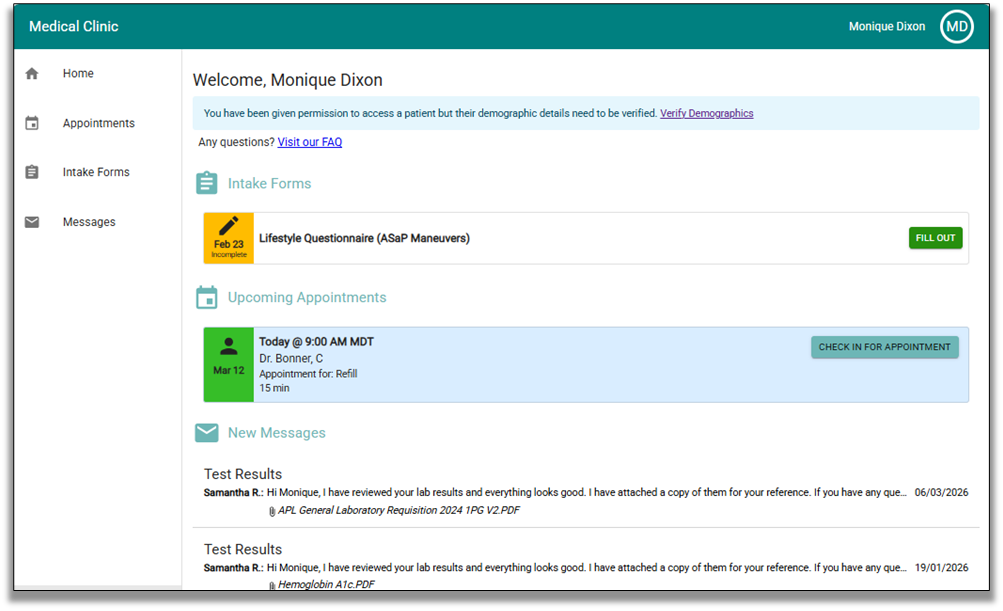Click the yellow pencil Feb 23 incomplete tile
Screen dimensions: 1003x611
click(228, 238)
